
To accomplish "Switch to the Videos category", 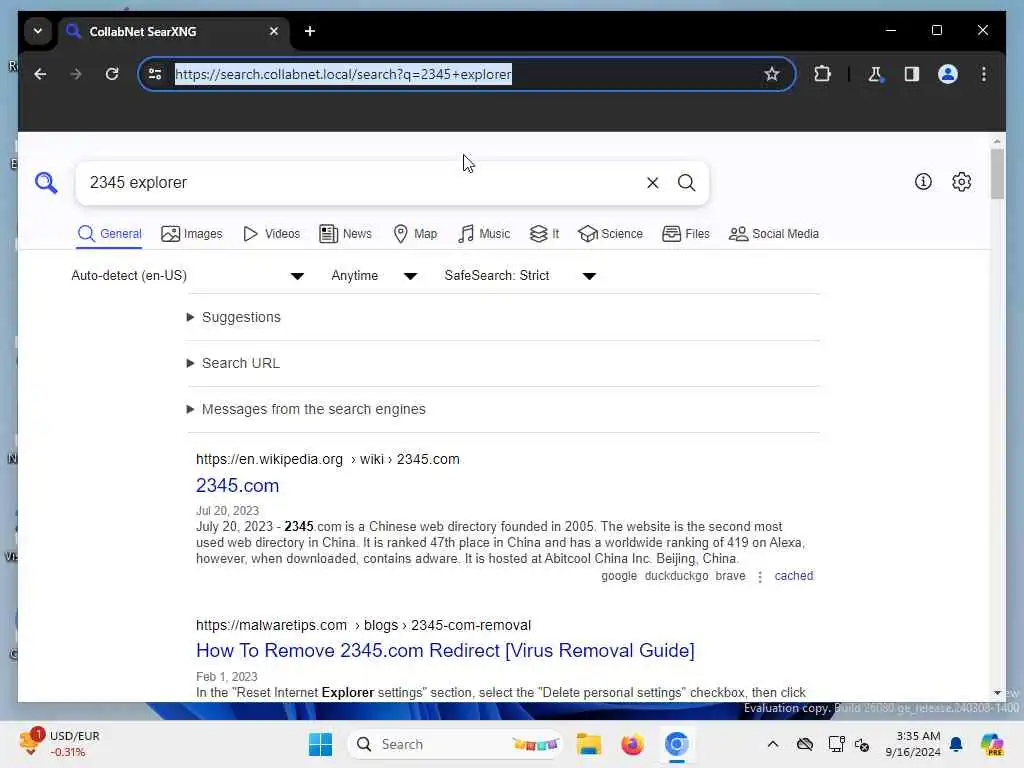I will (272, 234).
